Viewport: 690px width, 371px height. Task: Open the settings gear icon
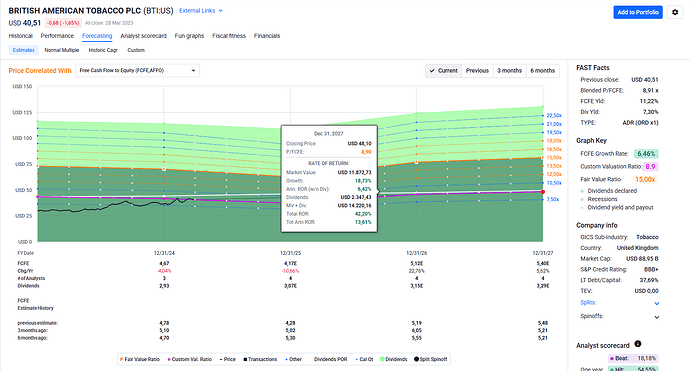point(675,12)
